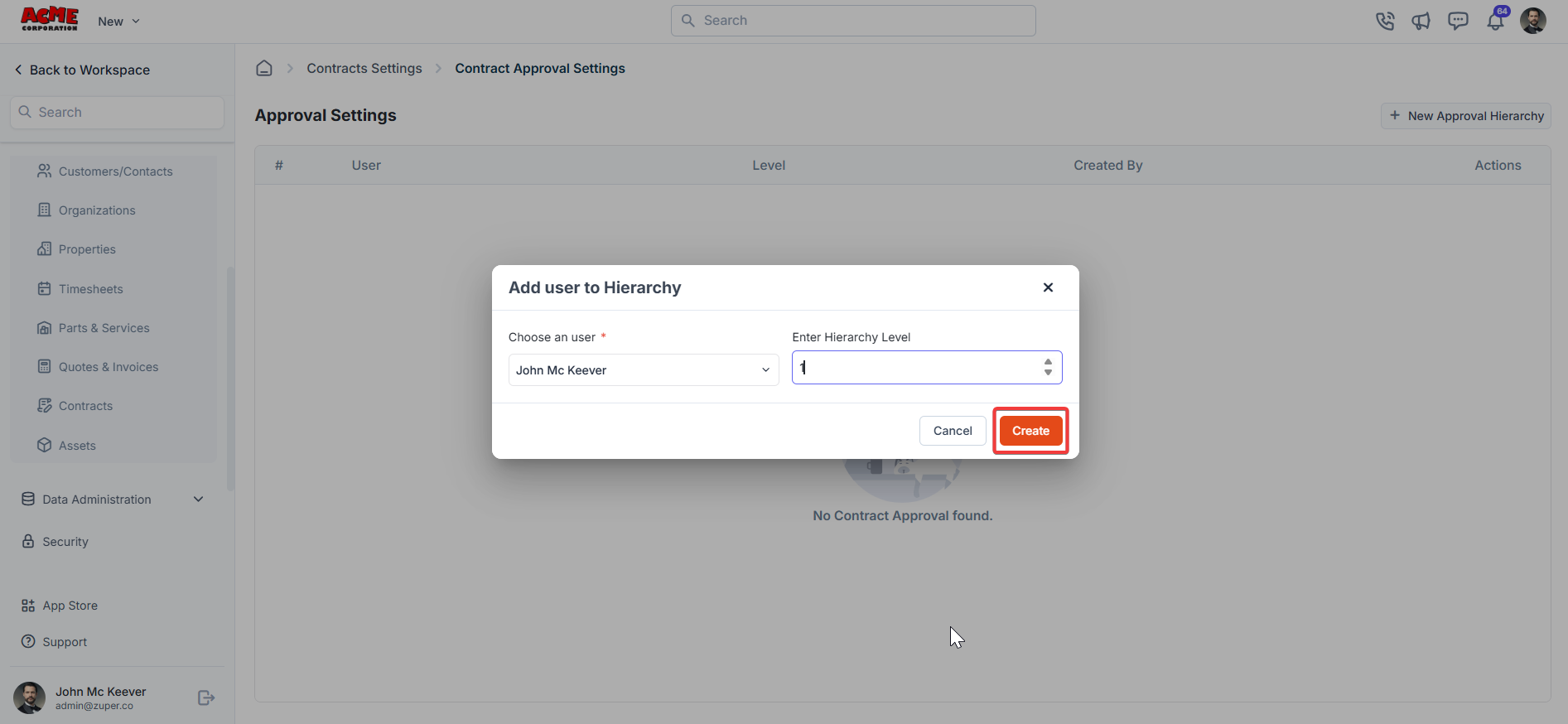Viewport: 1568px width, 724px height.
Task: Open the phone calls icon
Action: (x=1385, y=22)
